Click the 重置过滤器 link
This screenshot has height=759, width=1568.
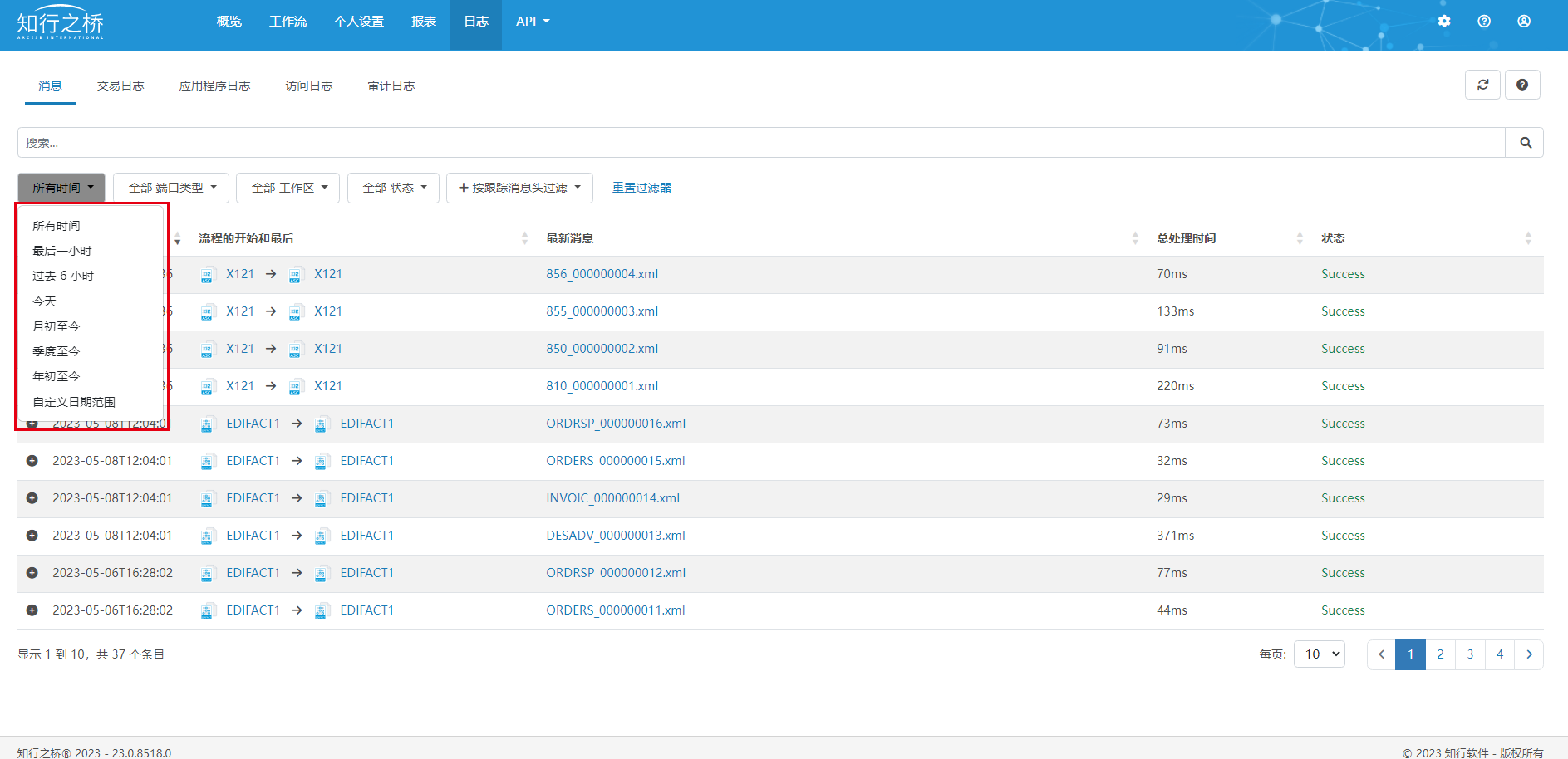pyautogui.click(x=641, y=188)
